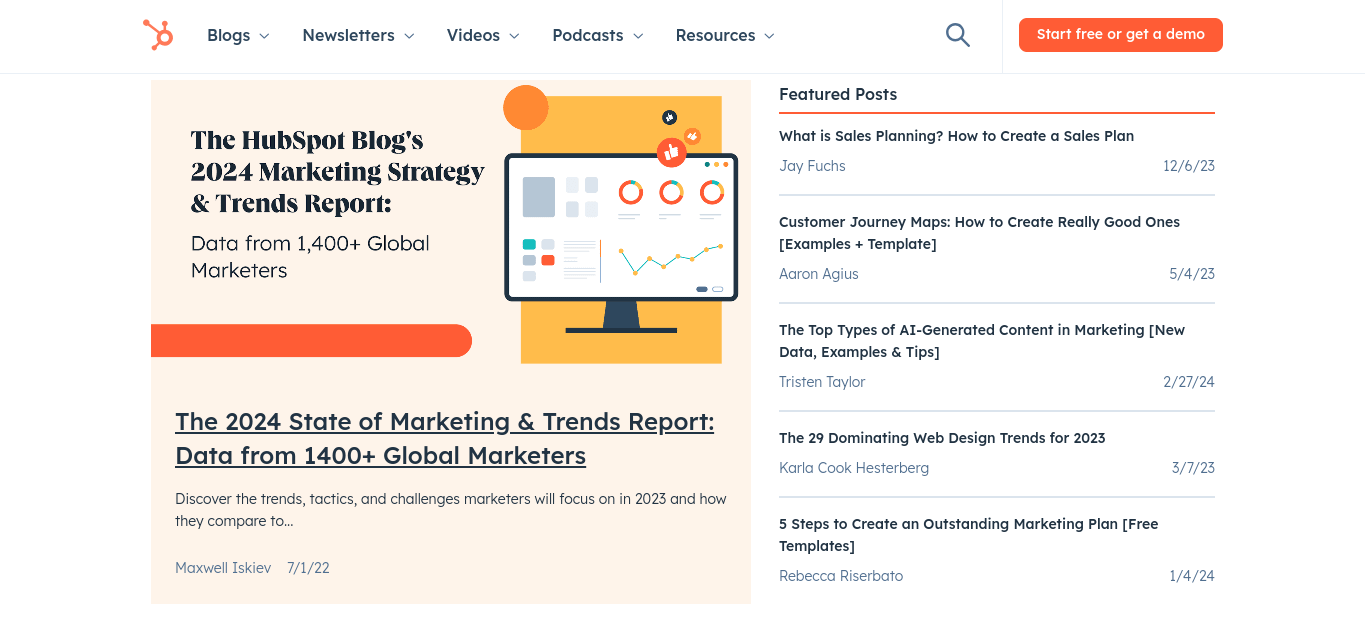
Task: View author Maxwell Iskiev's profile
Action: click(x=223, y=567)
